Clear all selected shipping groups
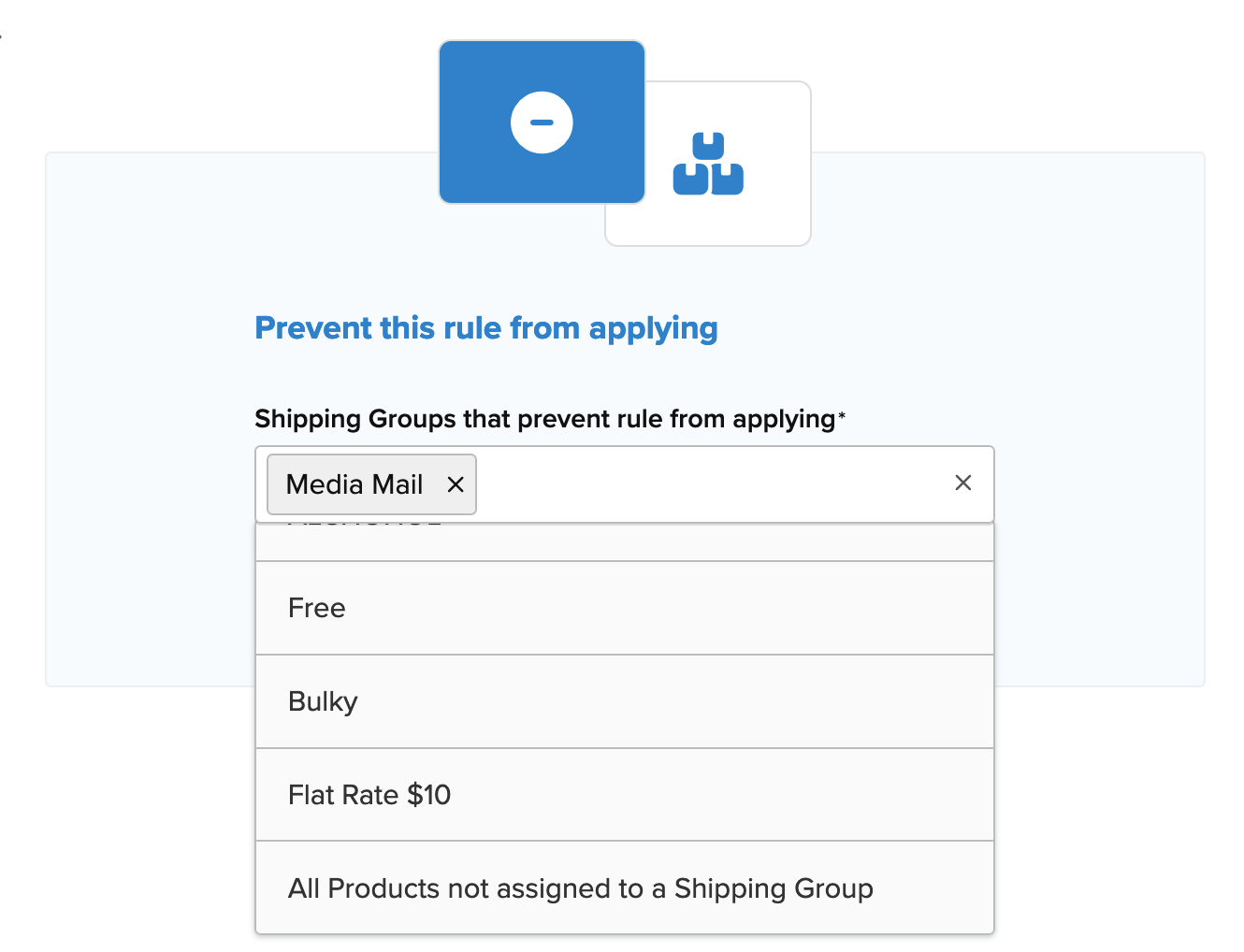1244x952 pixels. (x=962, y=483)
